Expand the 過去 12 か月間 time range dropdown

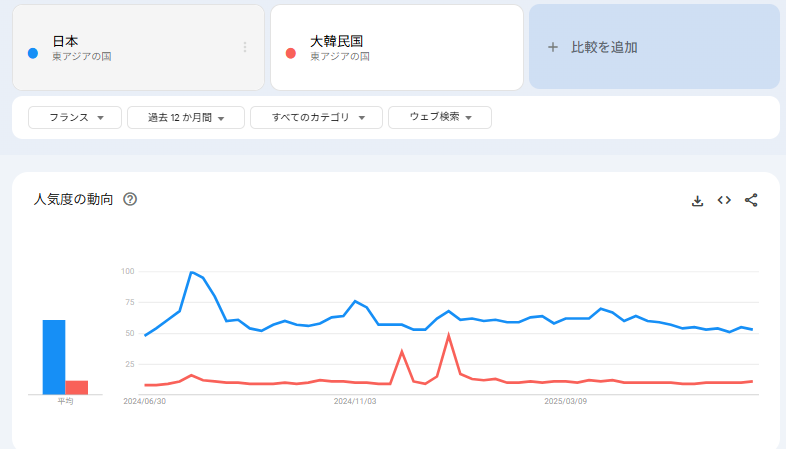[186, 118]
